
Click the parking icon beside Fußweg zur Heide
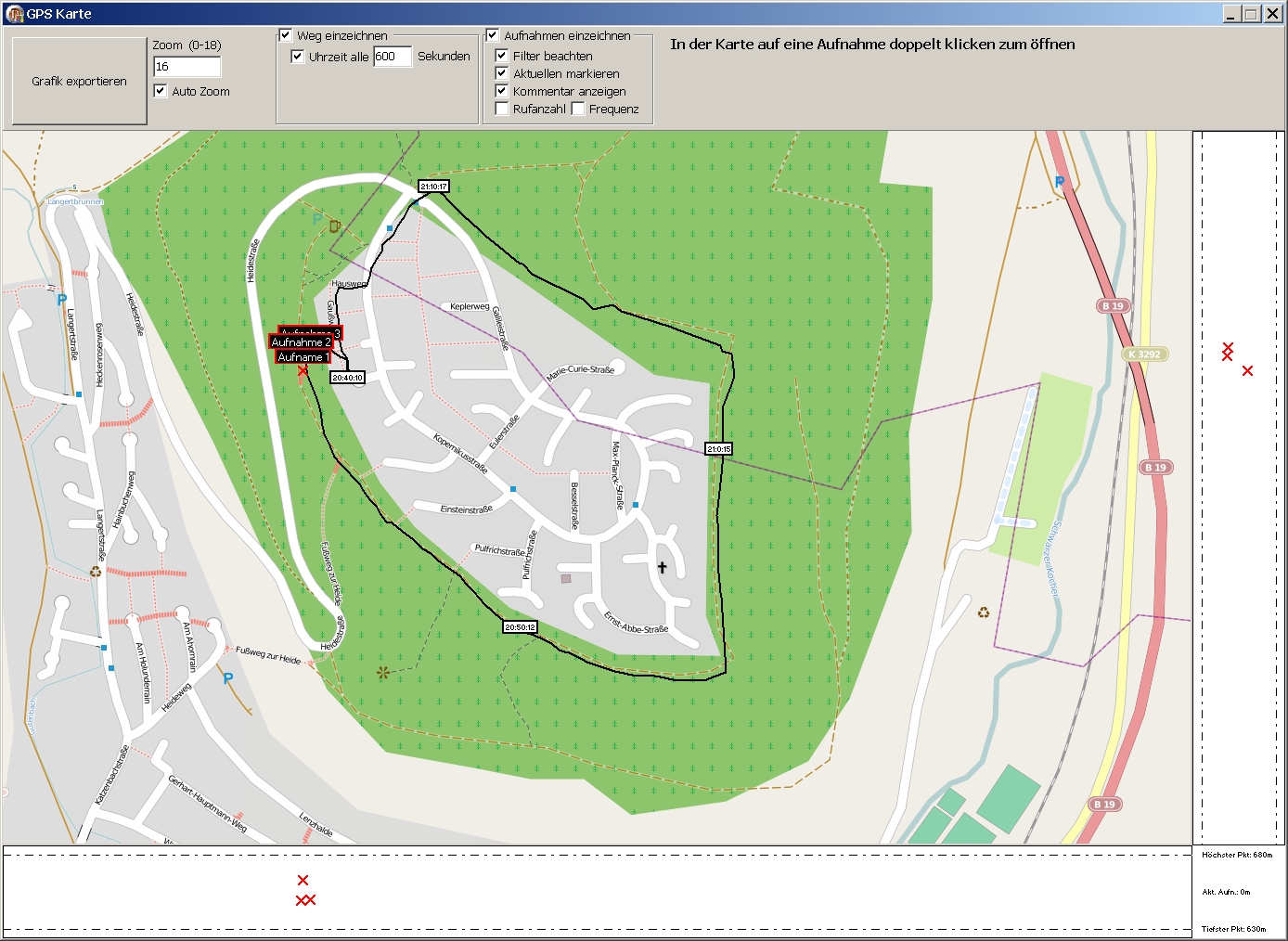point(228,678)
